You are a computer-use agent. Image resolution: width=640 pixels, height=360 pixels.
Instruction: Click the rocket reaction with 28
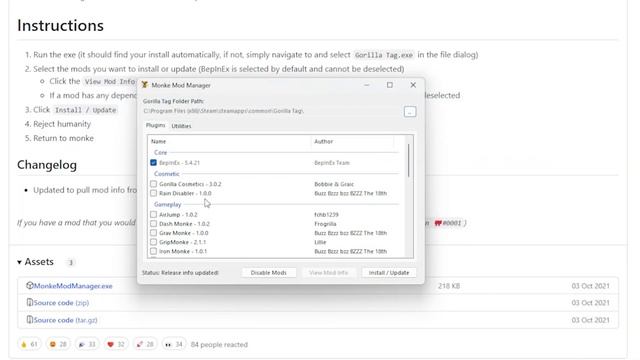(145, 344)
